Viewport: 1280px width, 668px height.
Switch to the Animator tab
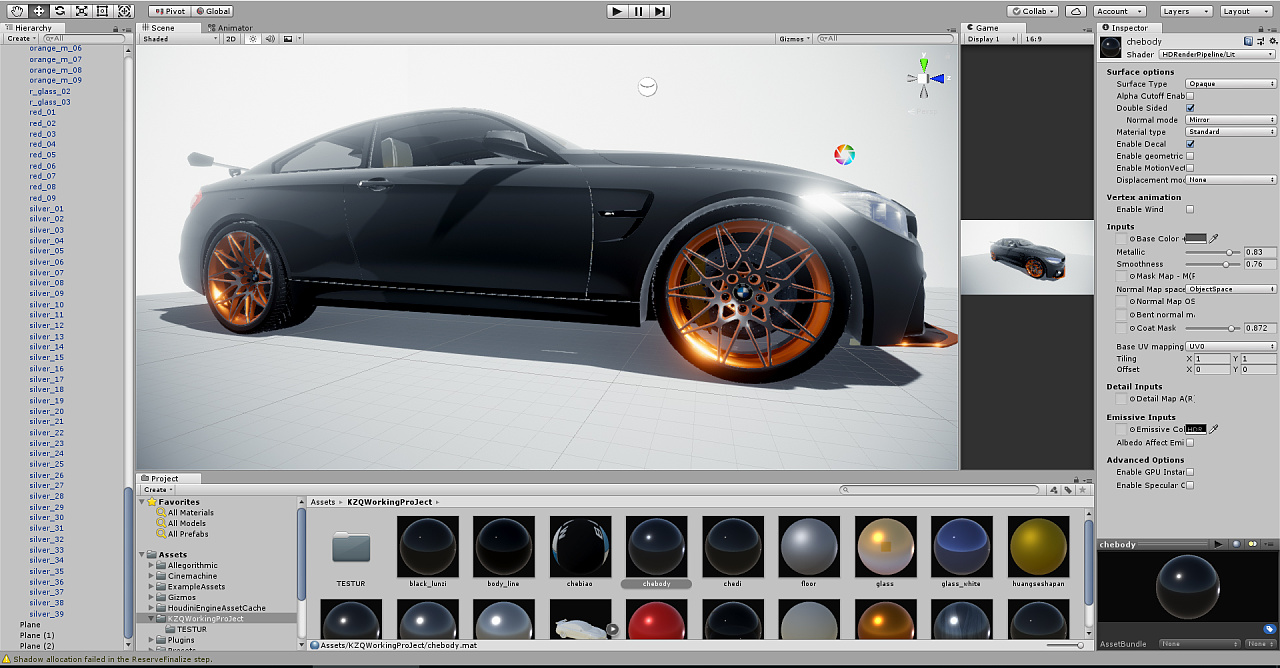(230, 28)
